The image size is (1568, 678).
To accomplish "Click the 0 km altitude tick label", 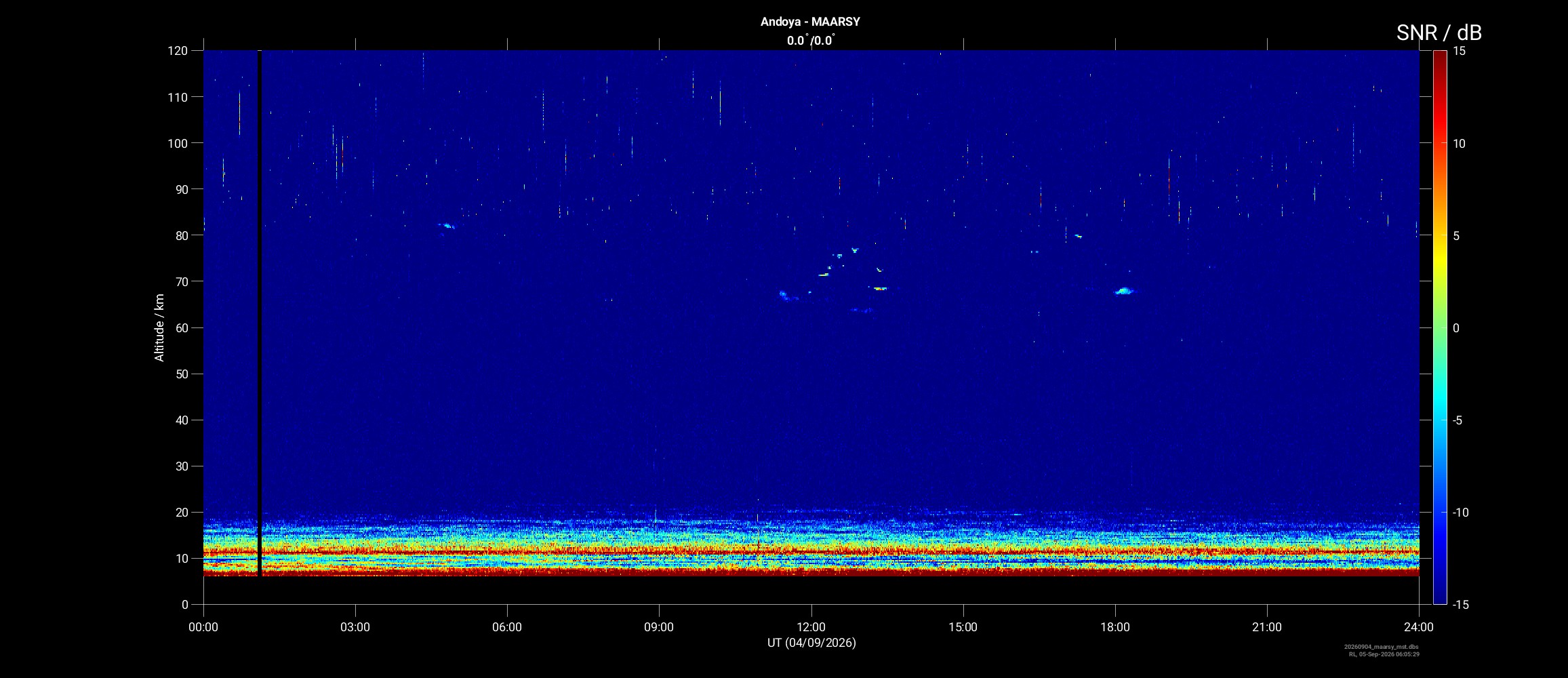I will tap(185, 605).
